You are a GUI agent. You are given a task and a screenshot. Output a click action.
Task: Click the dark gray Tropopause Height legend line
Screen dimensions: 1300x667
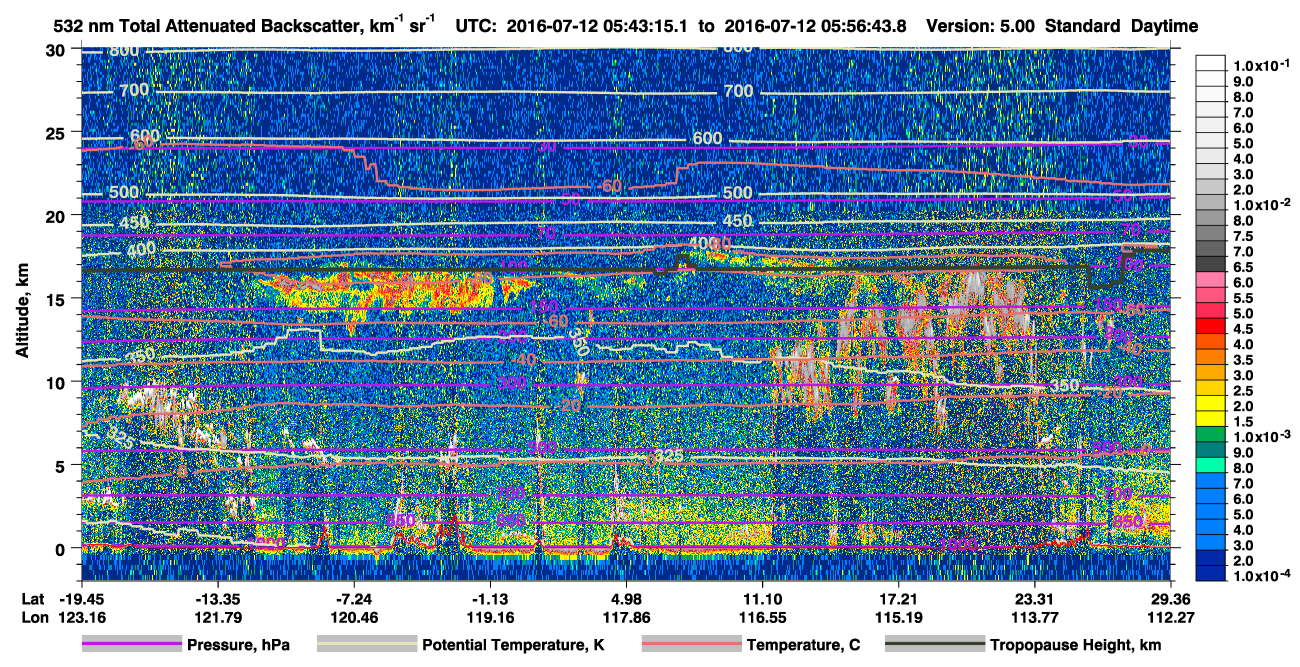934,645
